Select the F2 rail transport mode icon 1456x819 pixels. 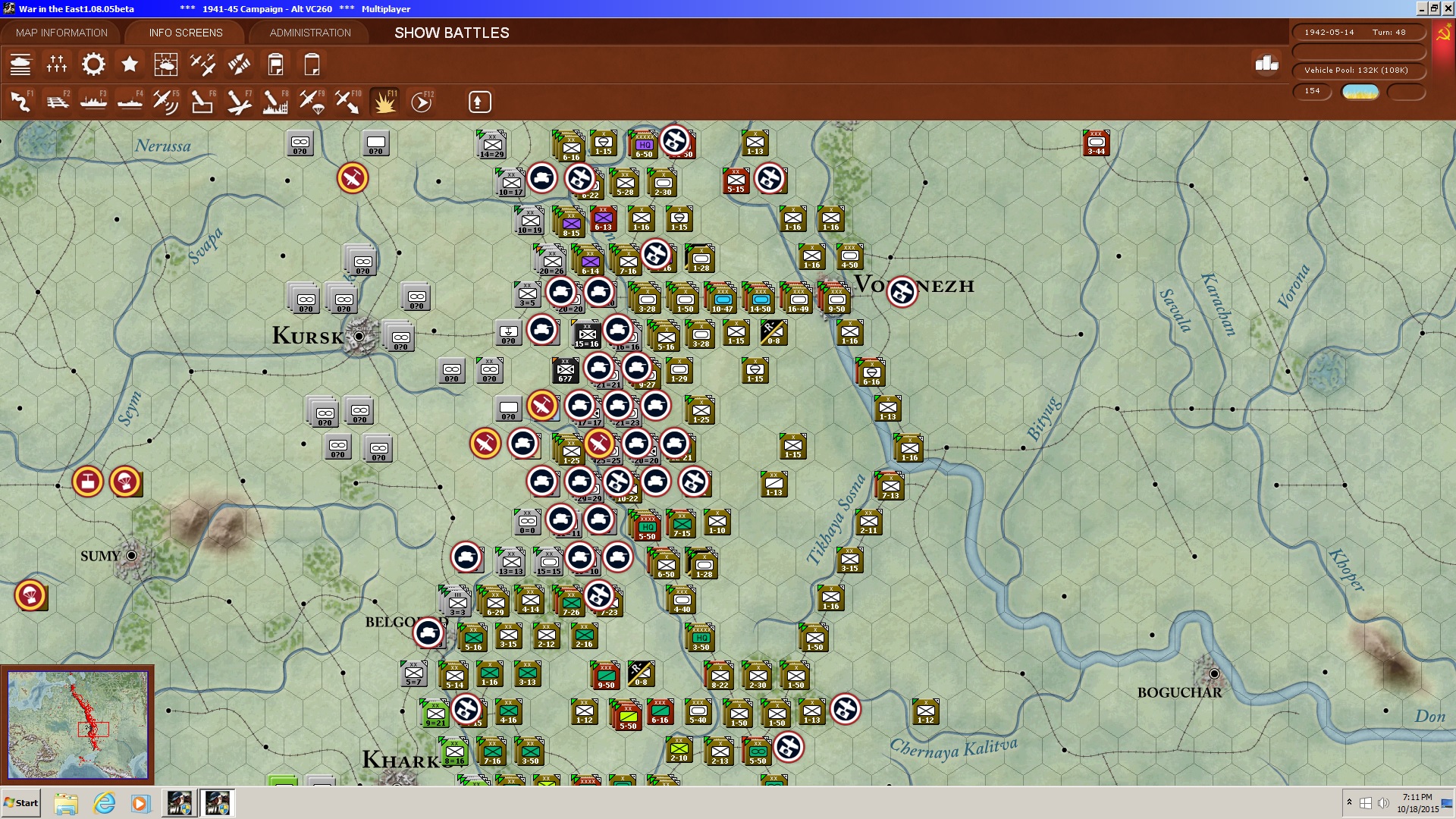point(57,102)
